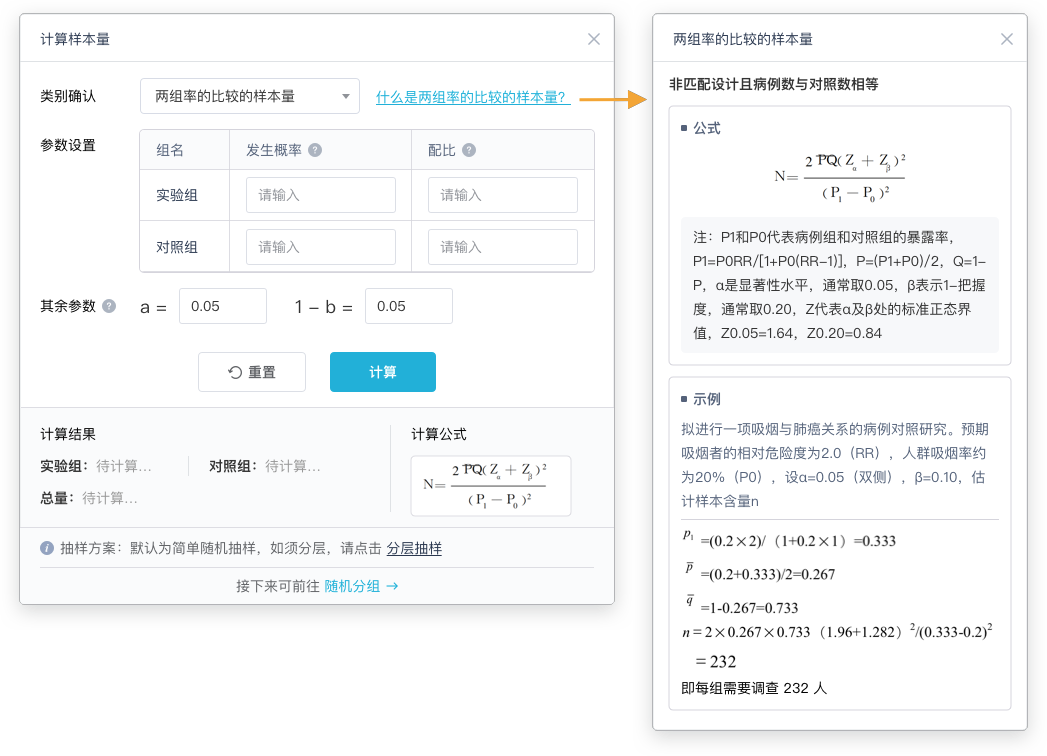The width and height of the screenshot is (1047, 756).
Task: Click the blue 计算 button
Action: [x=383, y=372]
